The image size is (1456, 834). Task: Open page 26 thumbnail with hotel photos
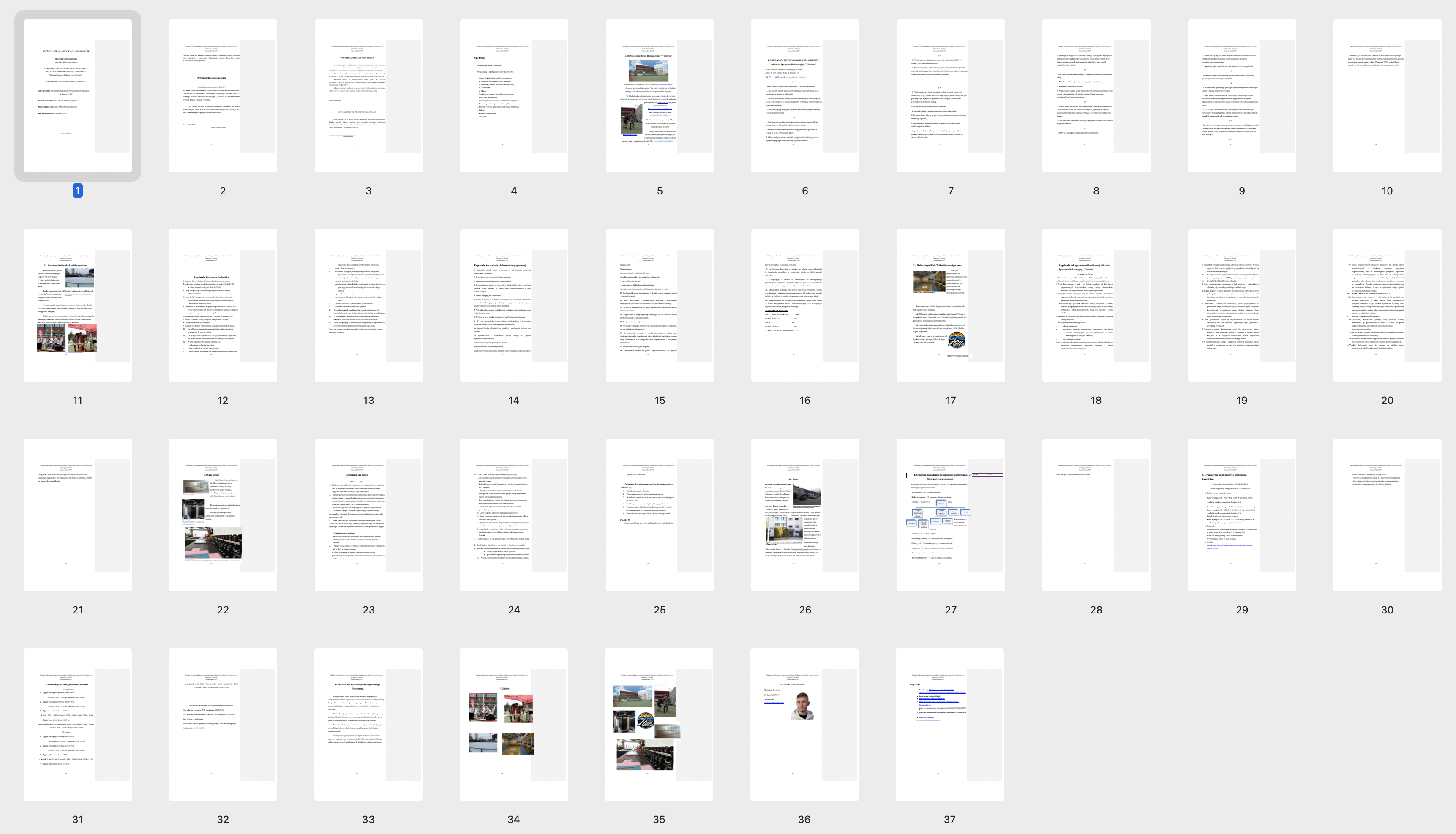(805, 515)
